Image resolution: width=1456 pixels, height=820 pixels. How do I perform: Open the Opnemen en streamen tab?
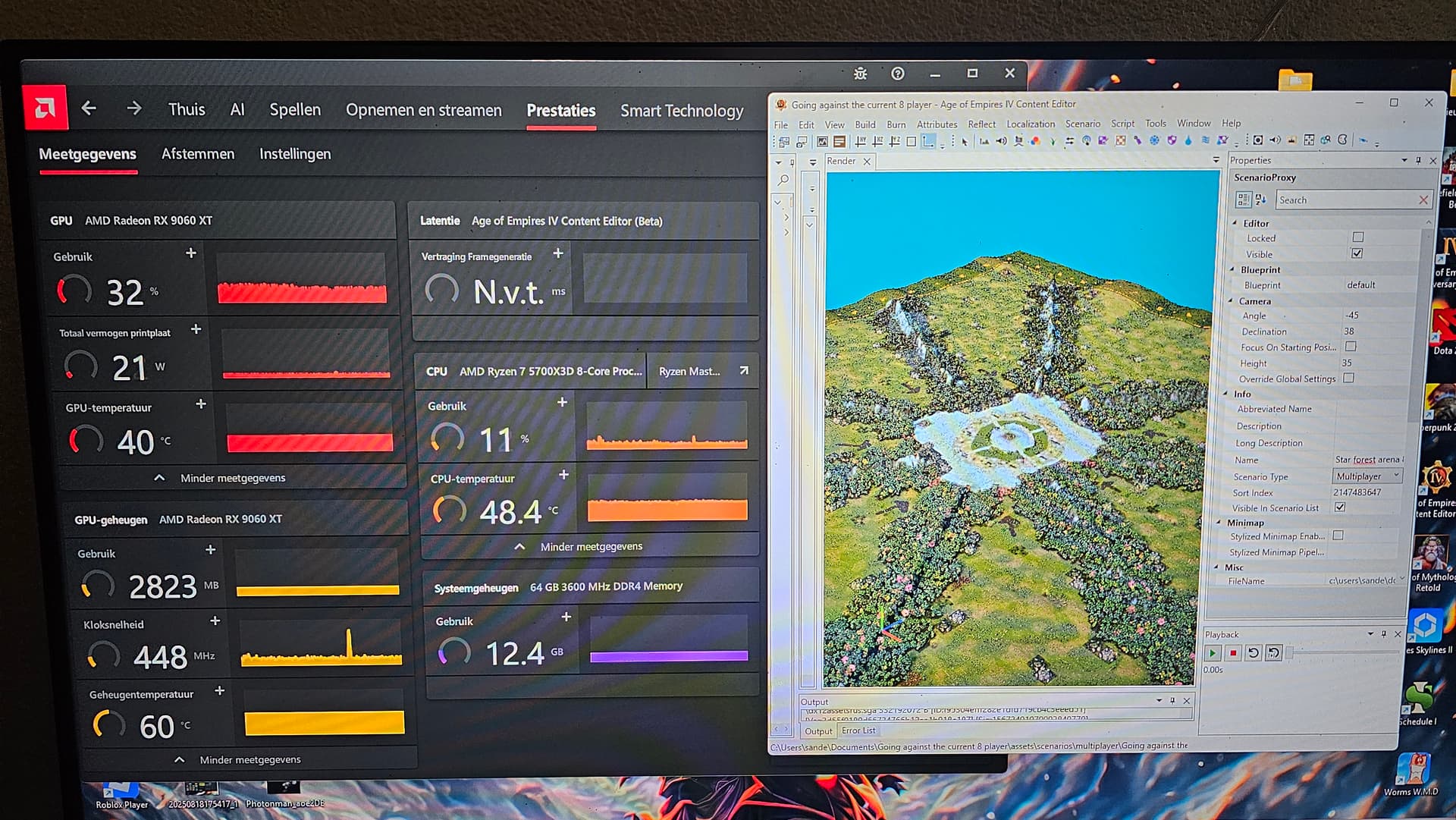[x=424, y=110]
